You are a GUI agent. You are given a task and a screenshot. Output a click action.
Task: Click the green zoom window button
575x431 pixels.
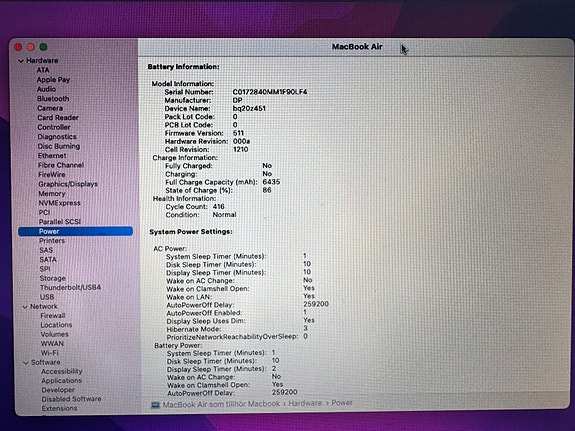43,47
